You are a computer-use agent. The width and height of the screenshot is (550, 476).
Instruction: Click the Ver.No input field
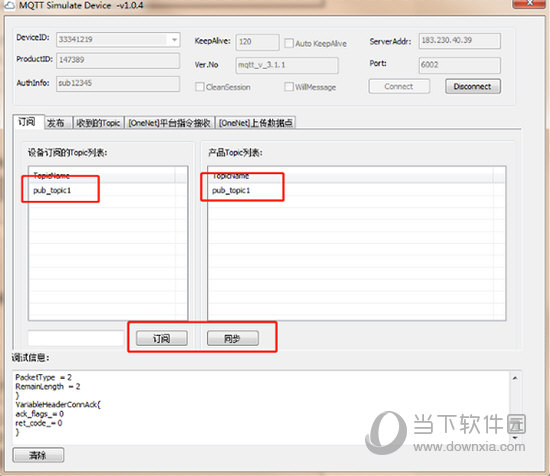(x=287, y=65)
